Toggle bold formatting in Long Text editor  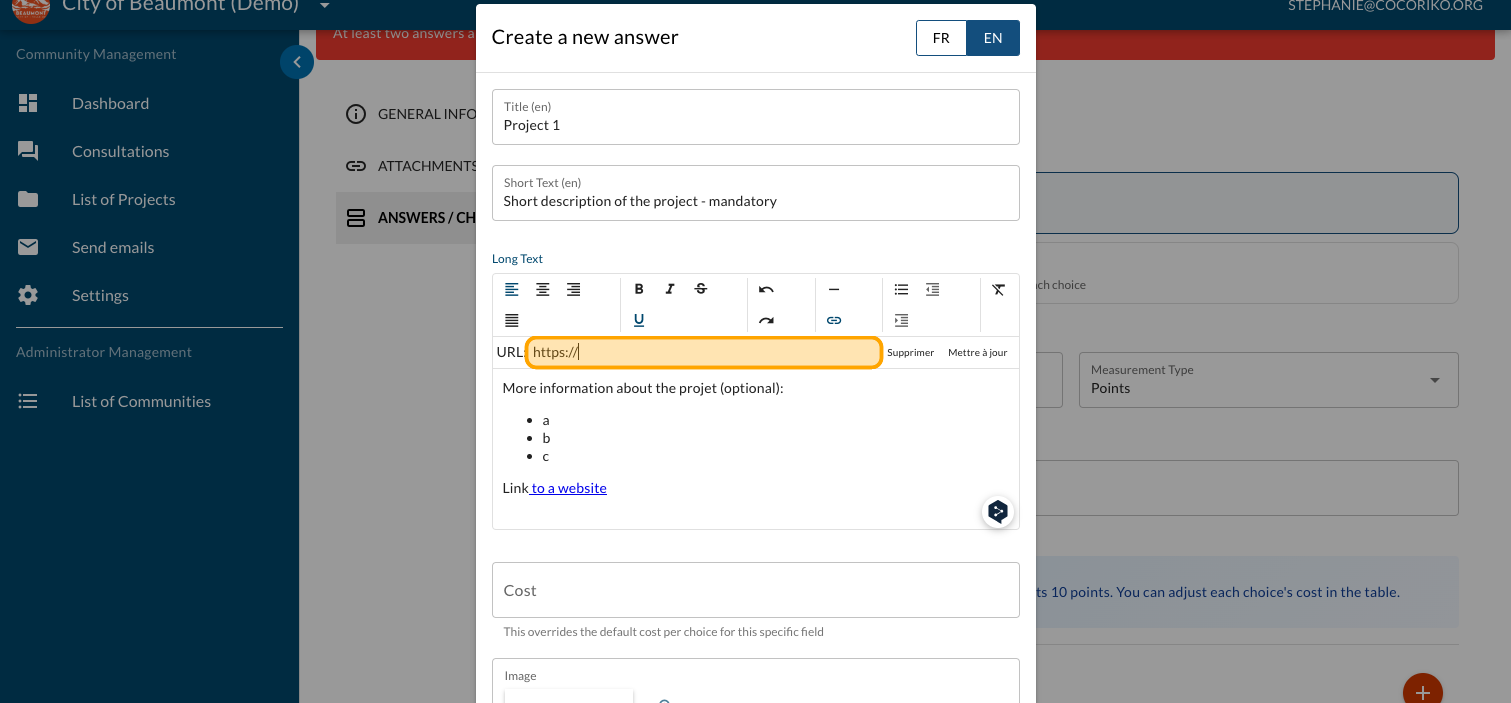tap(639, 289)
